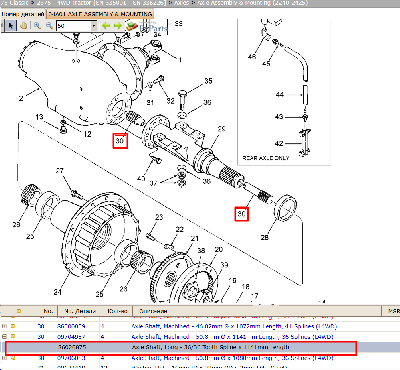Viewport: 400px width, 370px height.
Task: Click callout number 12 on the diagram
Action: (x=87, y=134)
